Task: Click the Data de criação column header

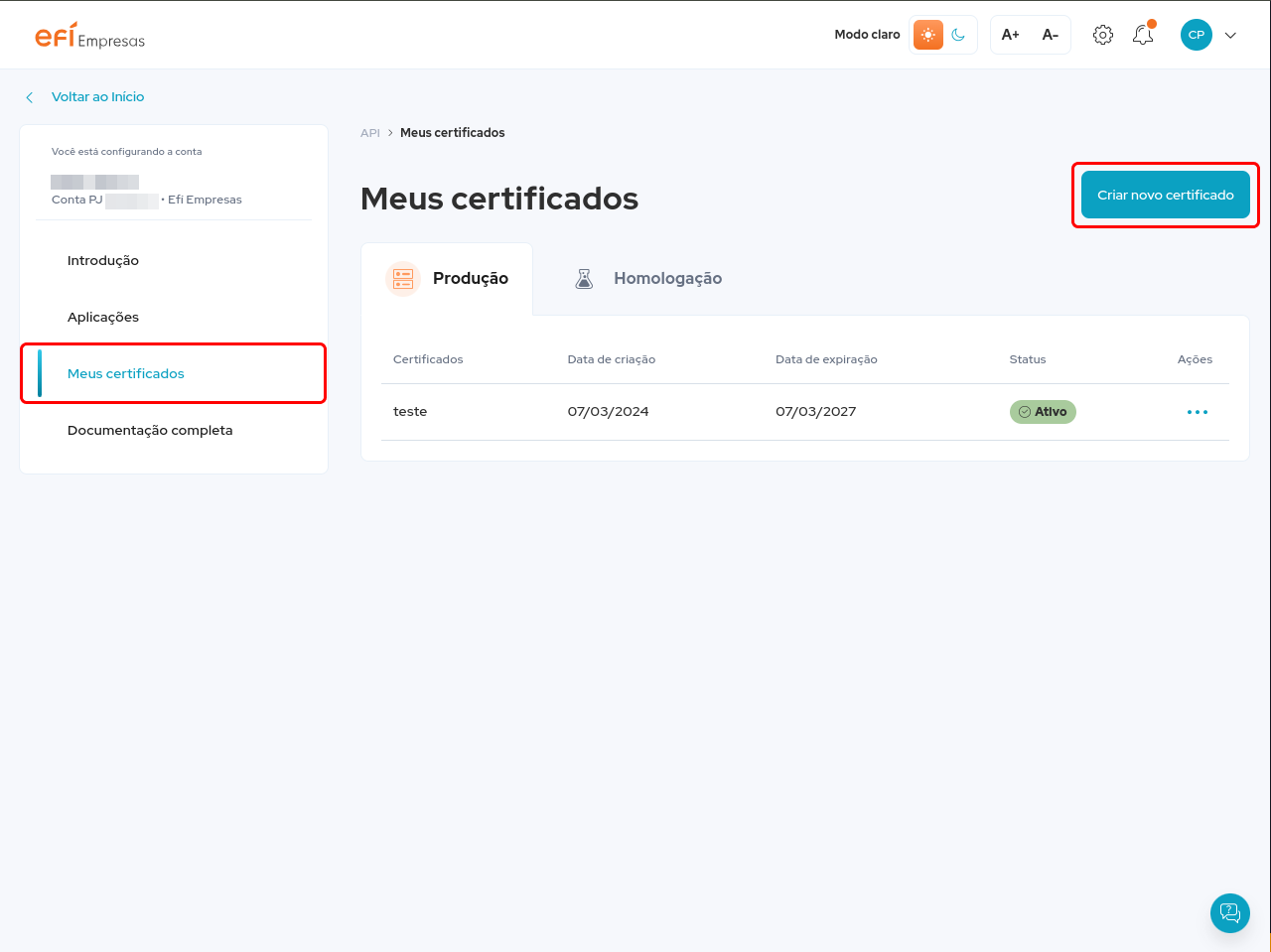Action: (x=612, y=359)
